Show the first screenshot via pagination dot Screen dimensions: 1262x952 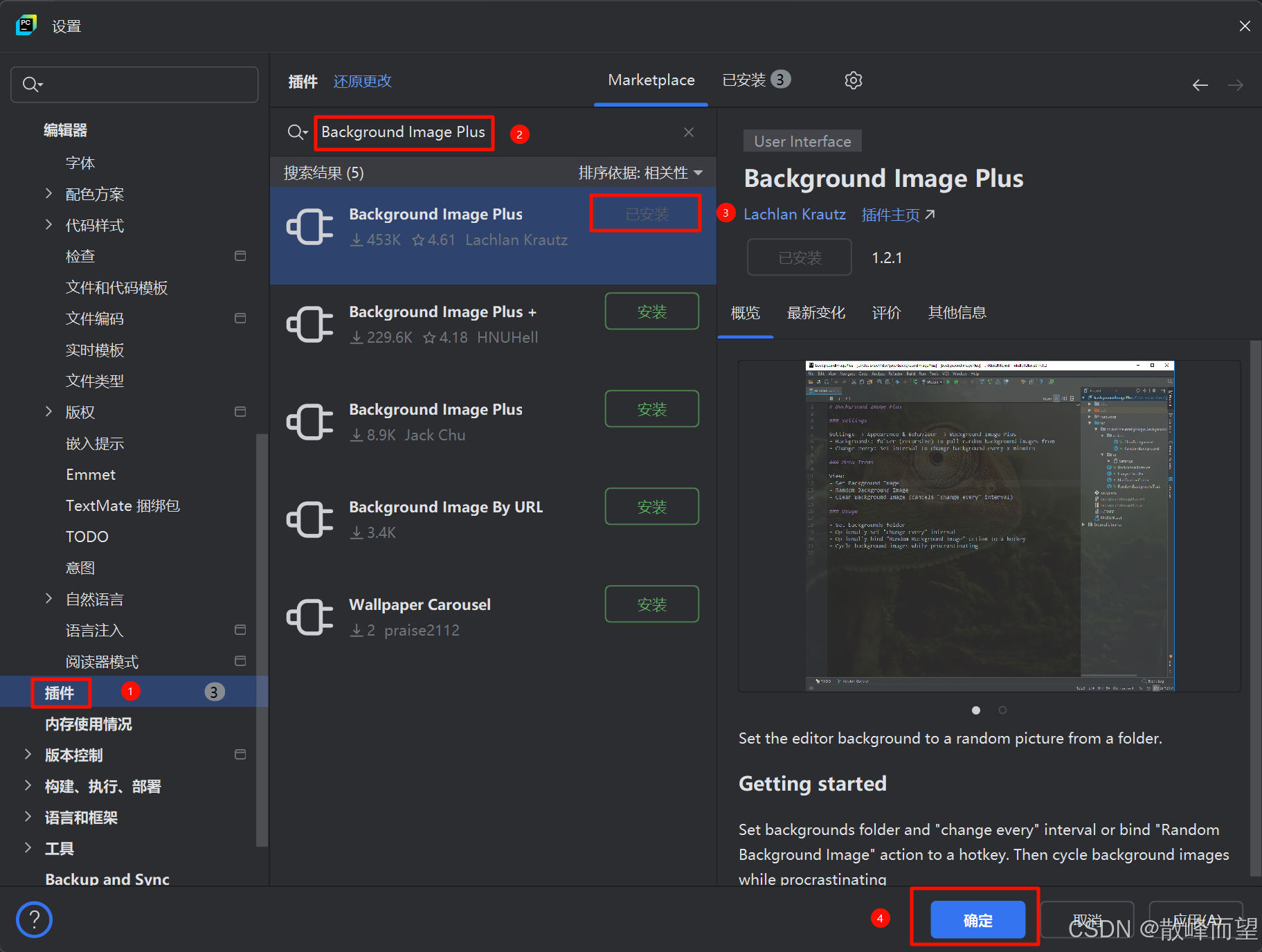coord(976,710)
